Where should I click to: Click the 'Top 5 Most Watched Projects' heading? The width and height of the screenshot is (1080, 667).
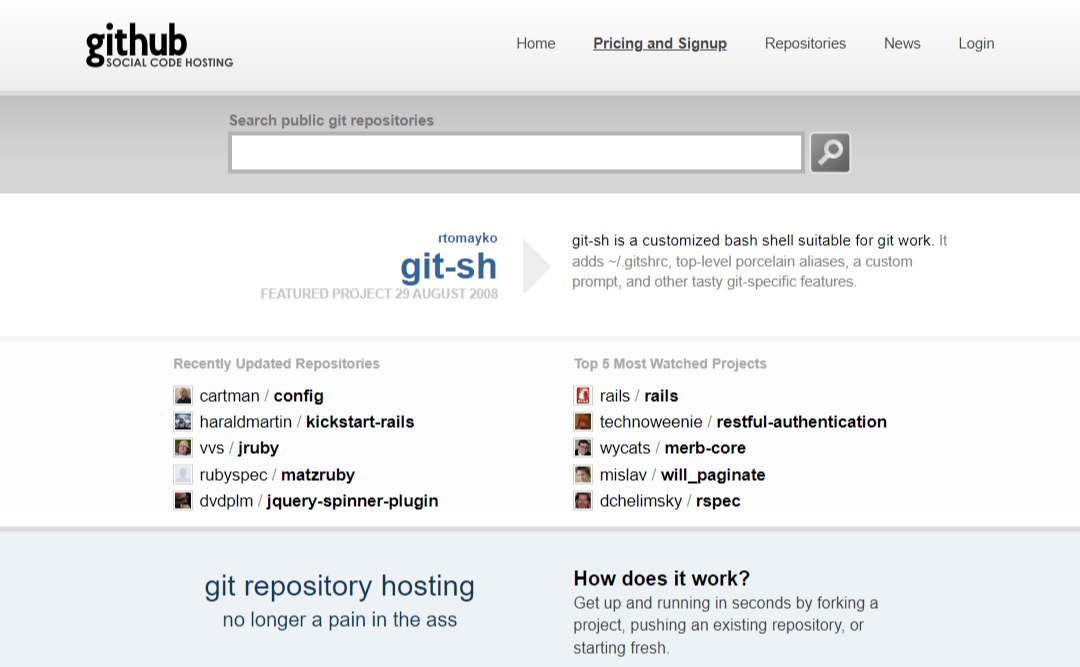point(670,363)
